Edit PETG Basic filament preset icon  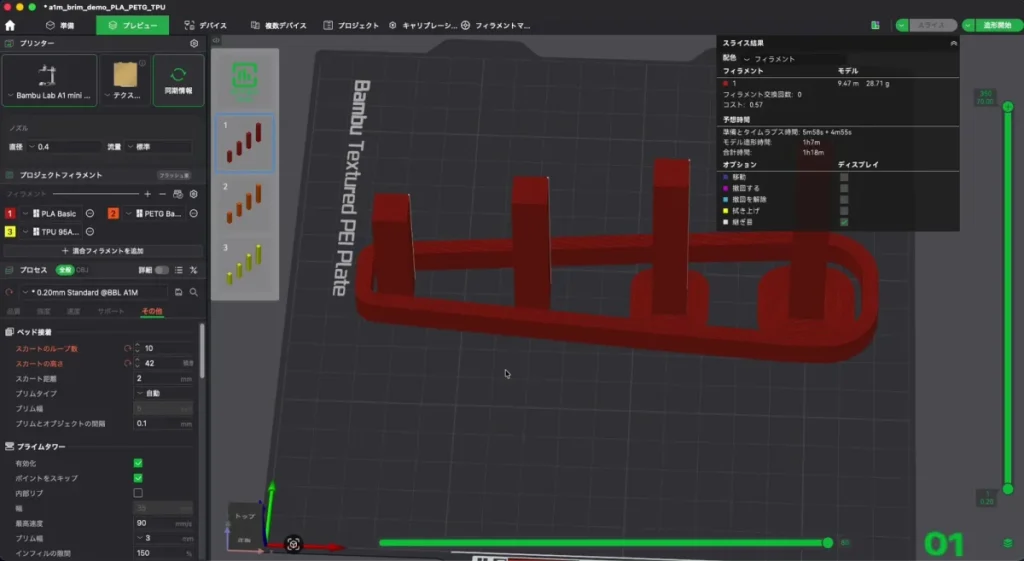[x=193, y=214]
